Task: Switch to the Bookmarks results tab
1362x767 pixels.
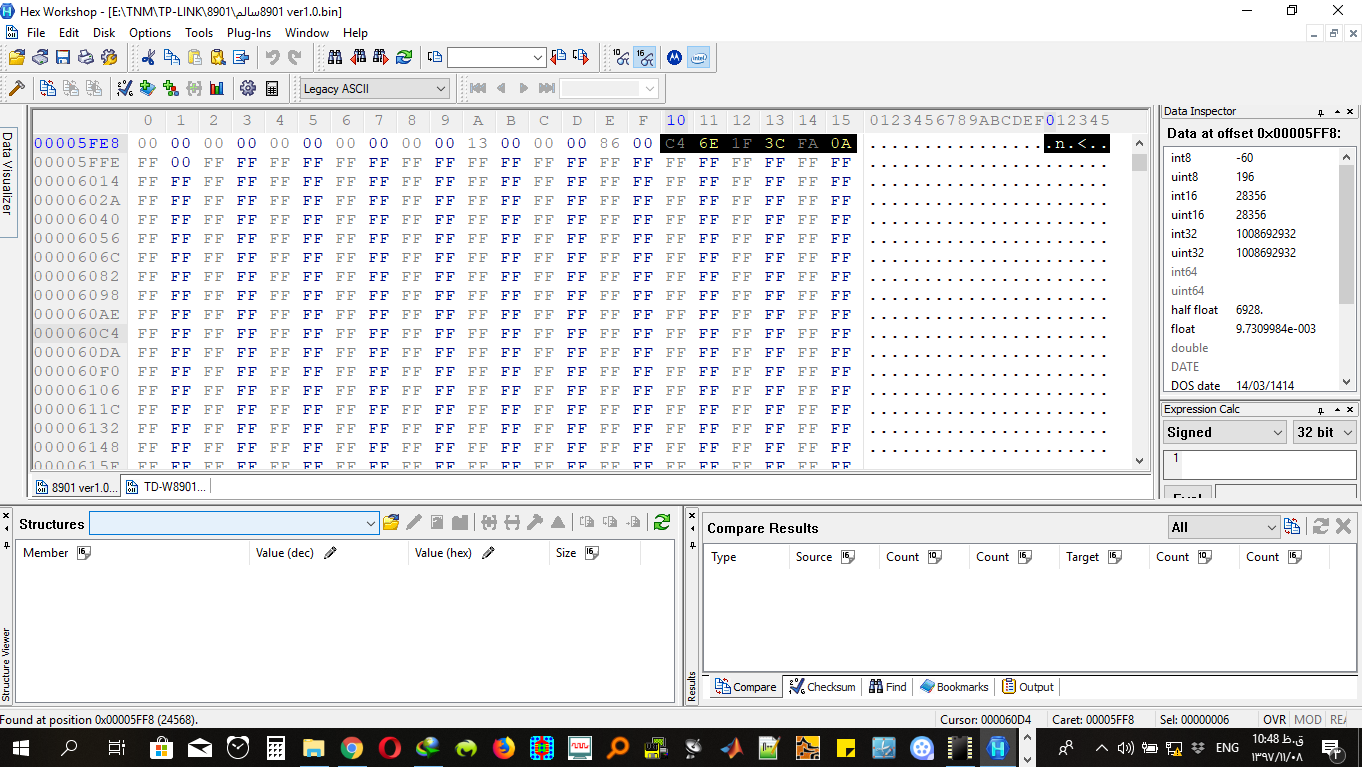Action: pyautogui.click(x=954, y=687)
